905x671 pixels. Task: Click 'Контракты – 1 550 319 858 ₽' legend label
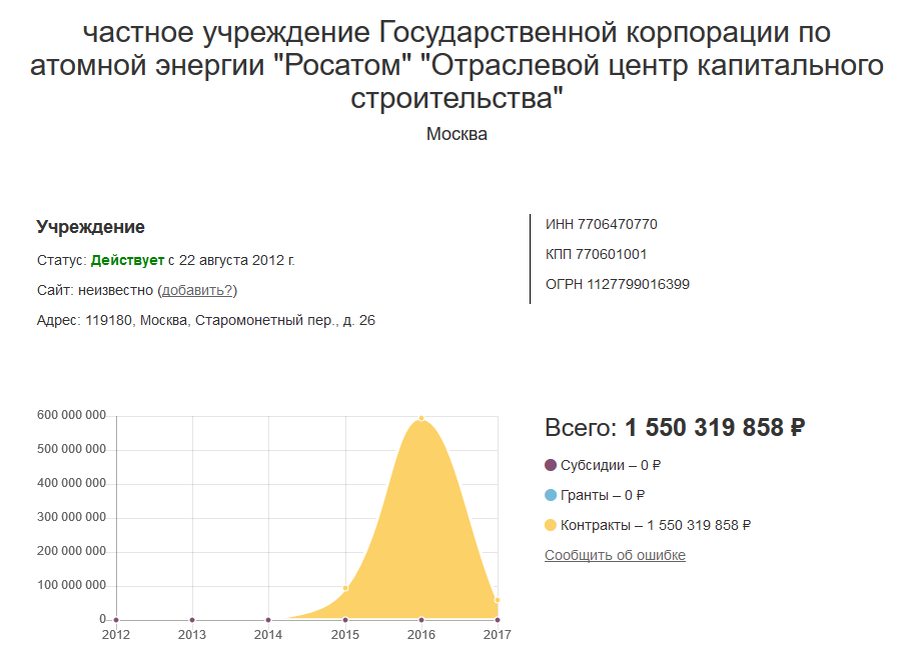coord(656,525)
